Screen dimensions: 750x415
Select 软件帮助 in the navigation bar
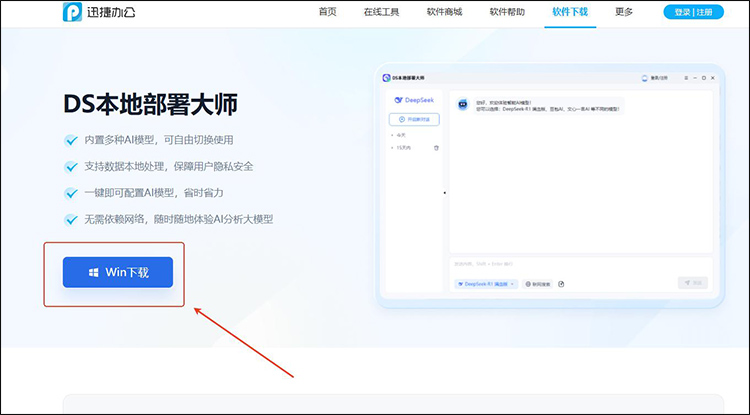507,12
